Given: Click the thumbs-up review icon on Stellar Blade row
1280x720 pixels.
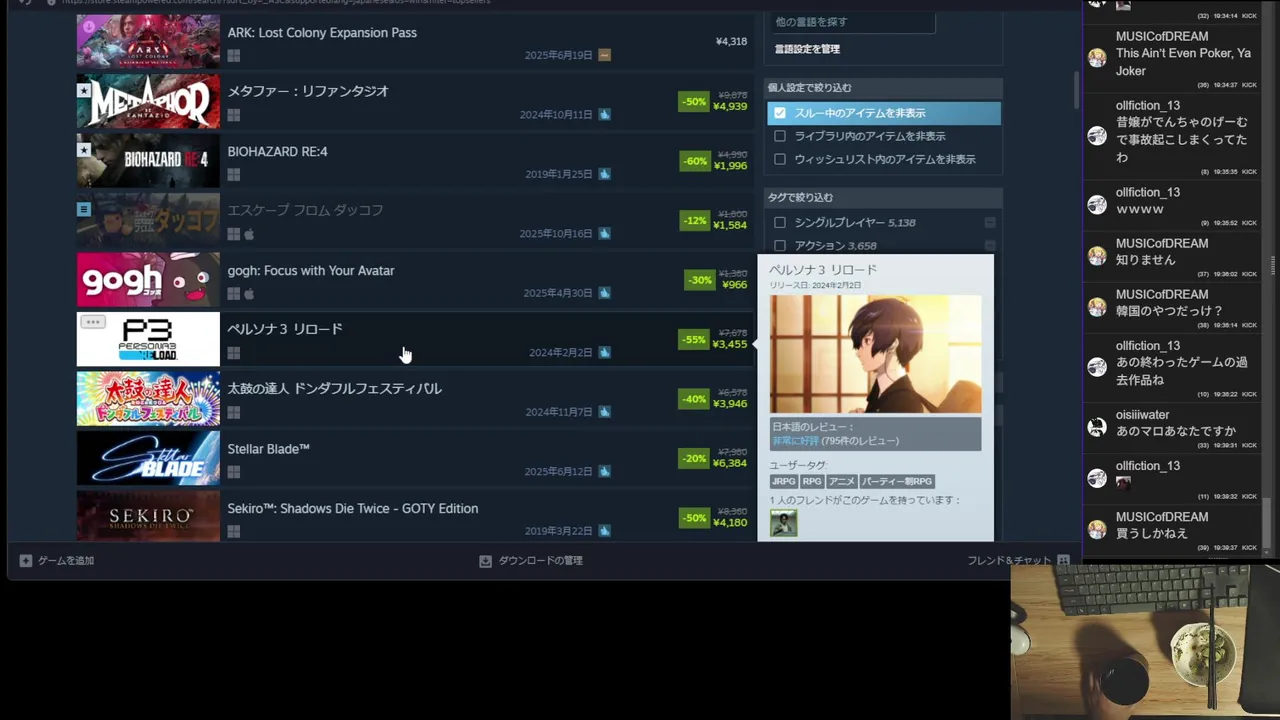Looking at the screenshot, I should tap(604, 471).
